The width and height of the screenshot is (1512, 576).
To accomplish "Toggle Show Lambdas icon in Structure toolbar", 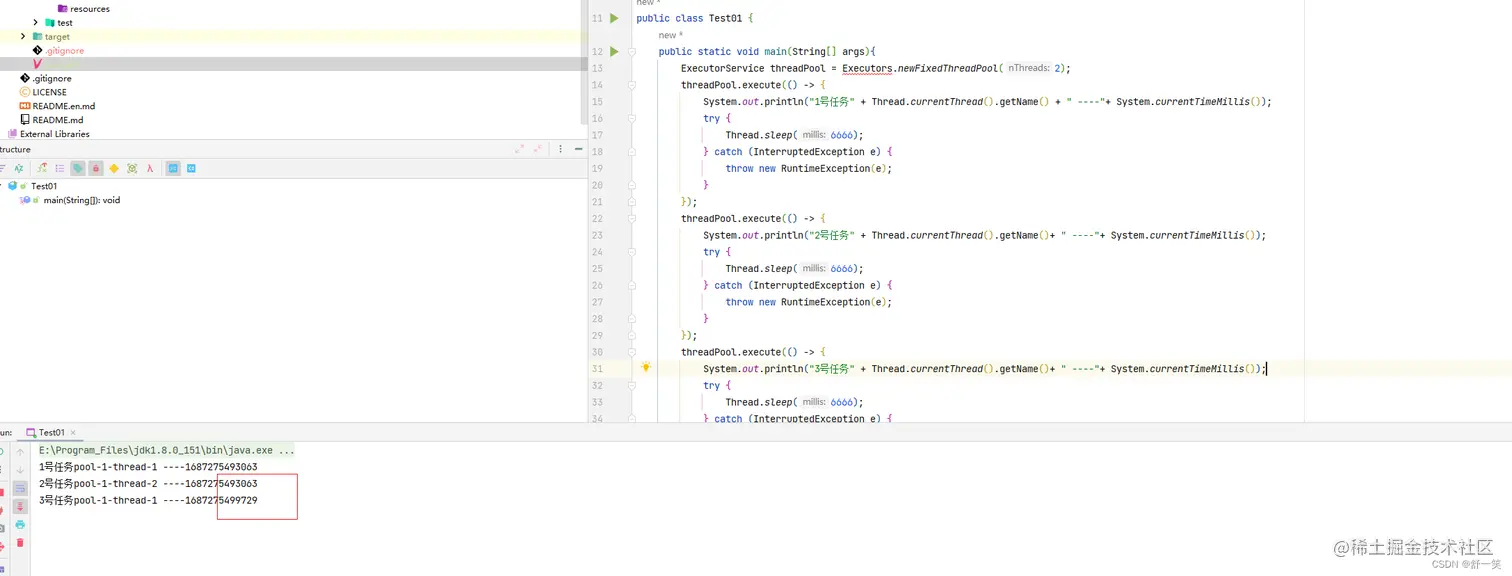I will [150, 169].
